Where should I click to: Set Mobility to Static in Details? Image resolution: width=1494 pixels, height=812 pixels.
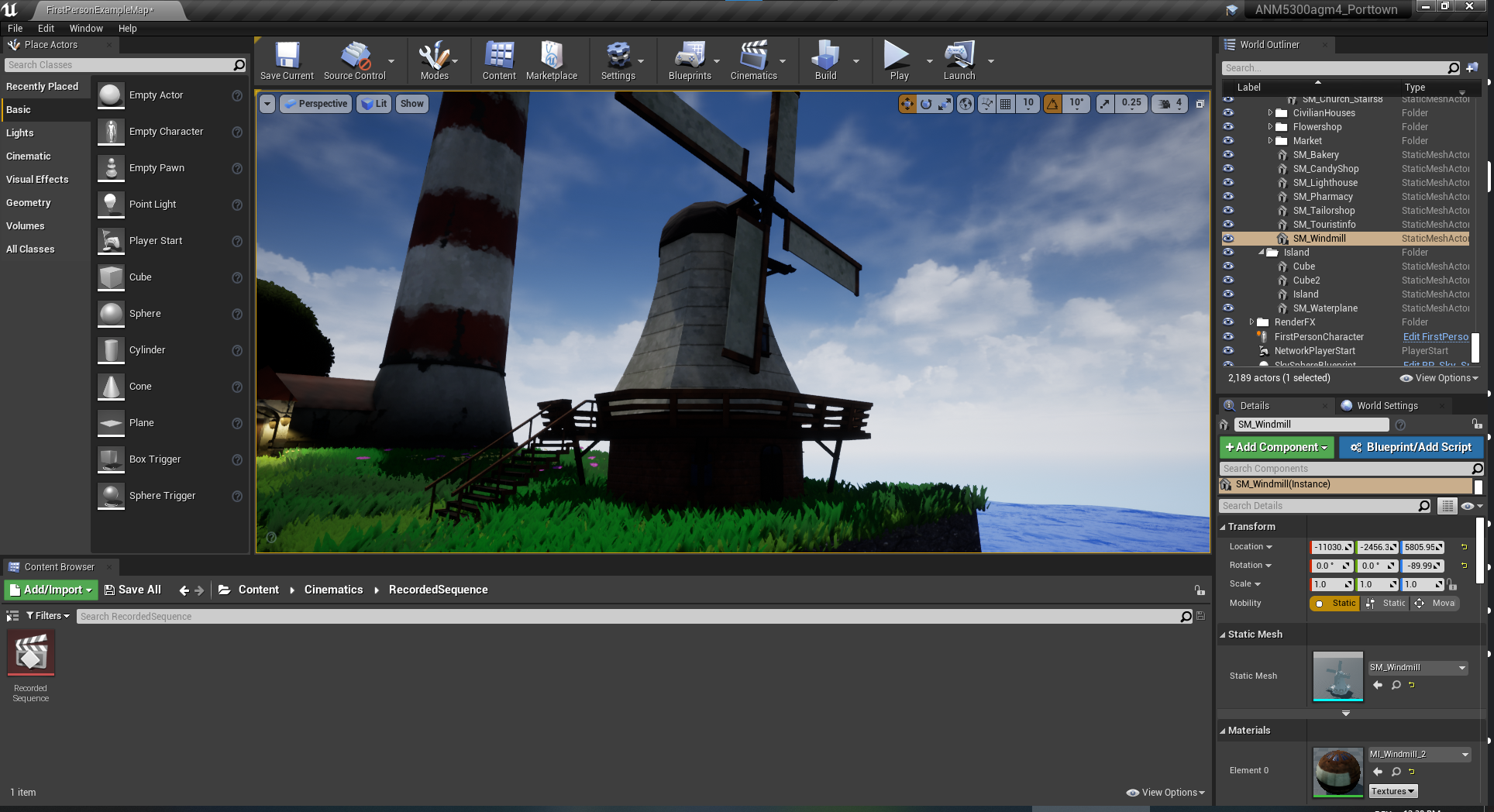point(1335,604)
